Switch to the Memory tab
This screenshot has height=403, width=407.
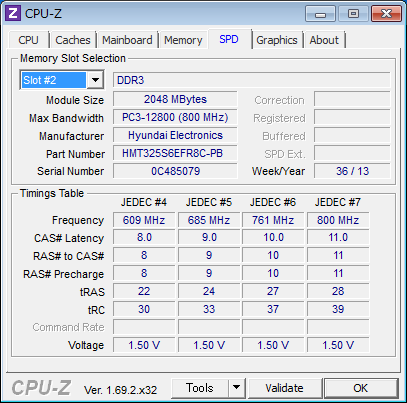coord(183,40)
